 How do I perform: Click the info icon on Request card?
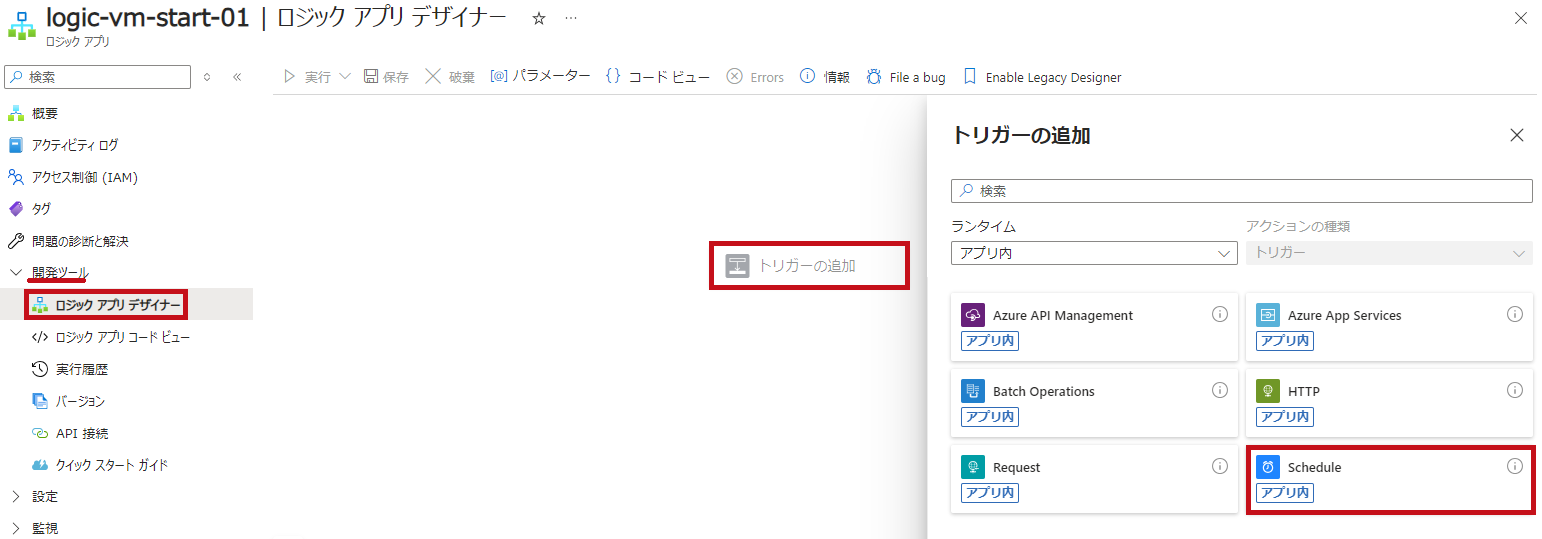point(1220,466)
